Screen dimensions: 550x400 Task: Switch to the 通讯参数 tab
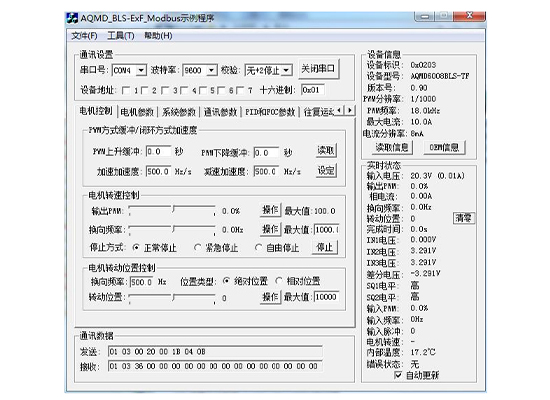[220, 112]
